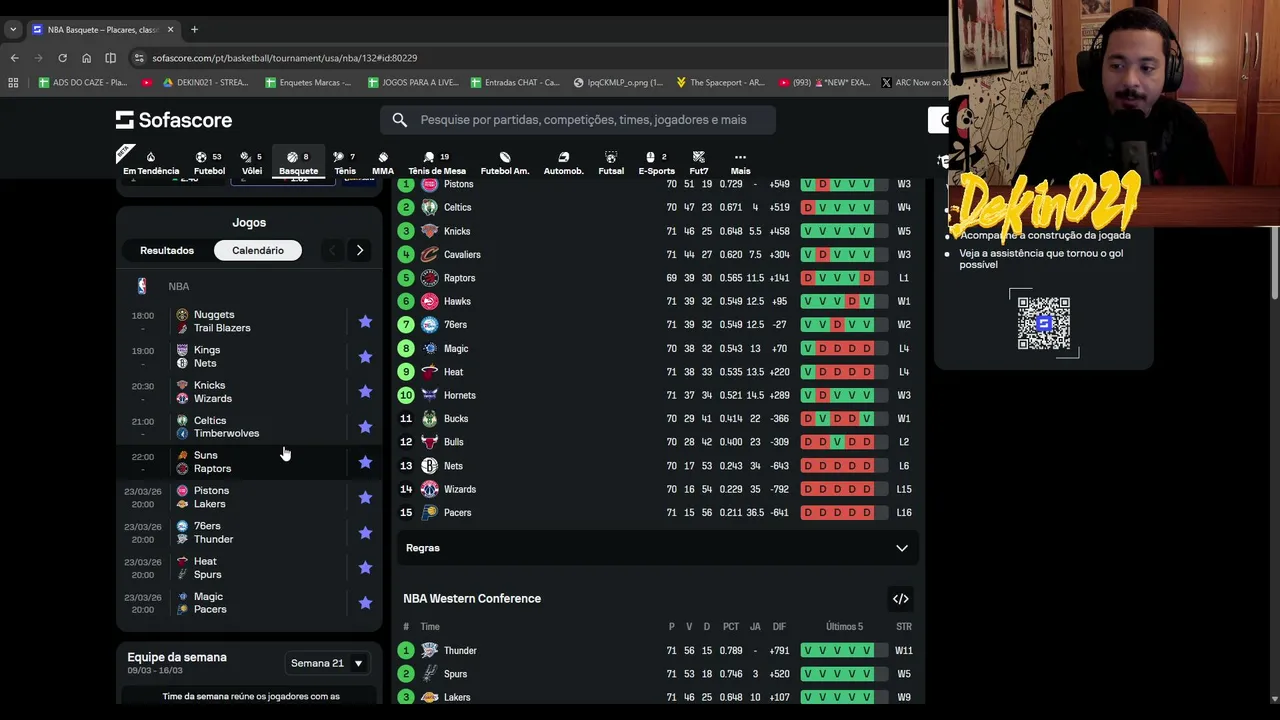Open the Futsal category
The height and width of the screenshot is (720, 1280).
611,163
